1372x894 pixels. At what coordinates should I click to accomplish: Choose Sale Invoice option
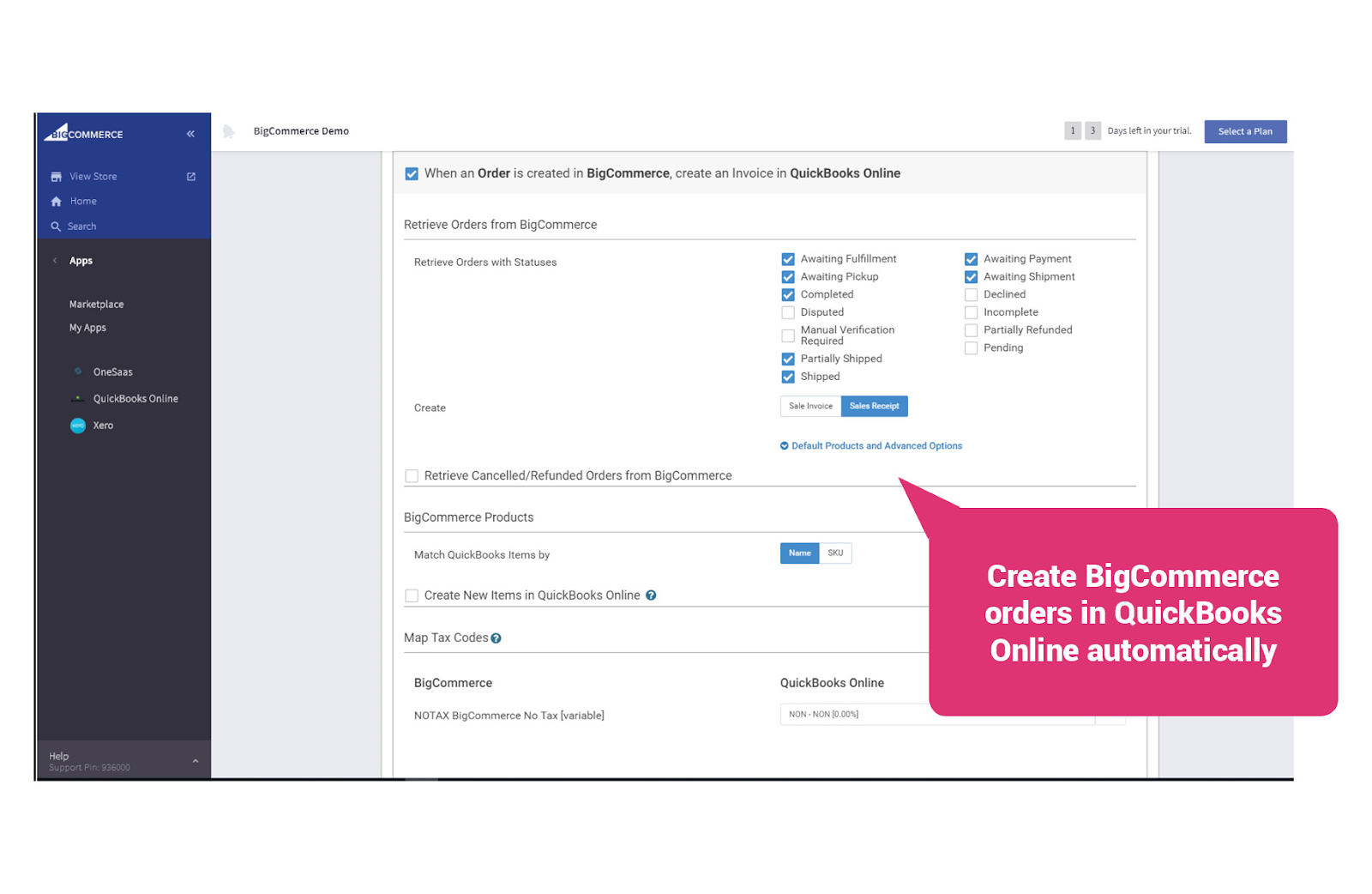810,407
